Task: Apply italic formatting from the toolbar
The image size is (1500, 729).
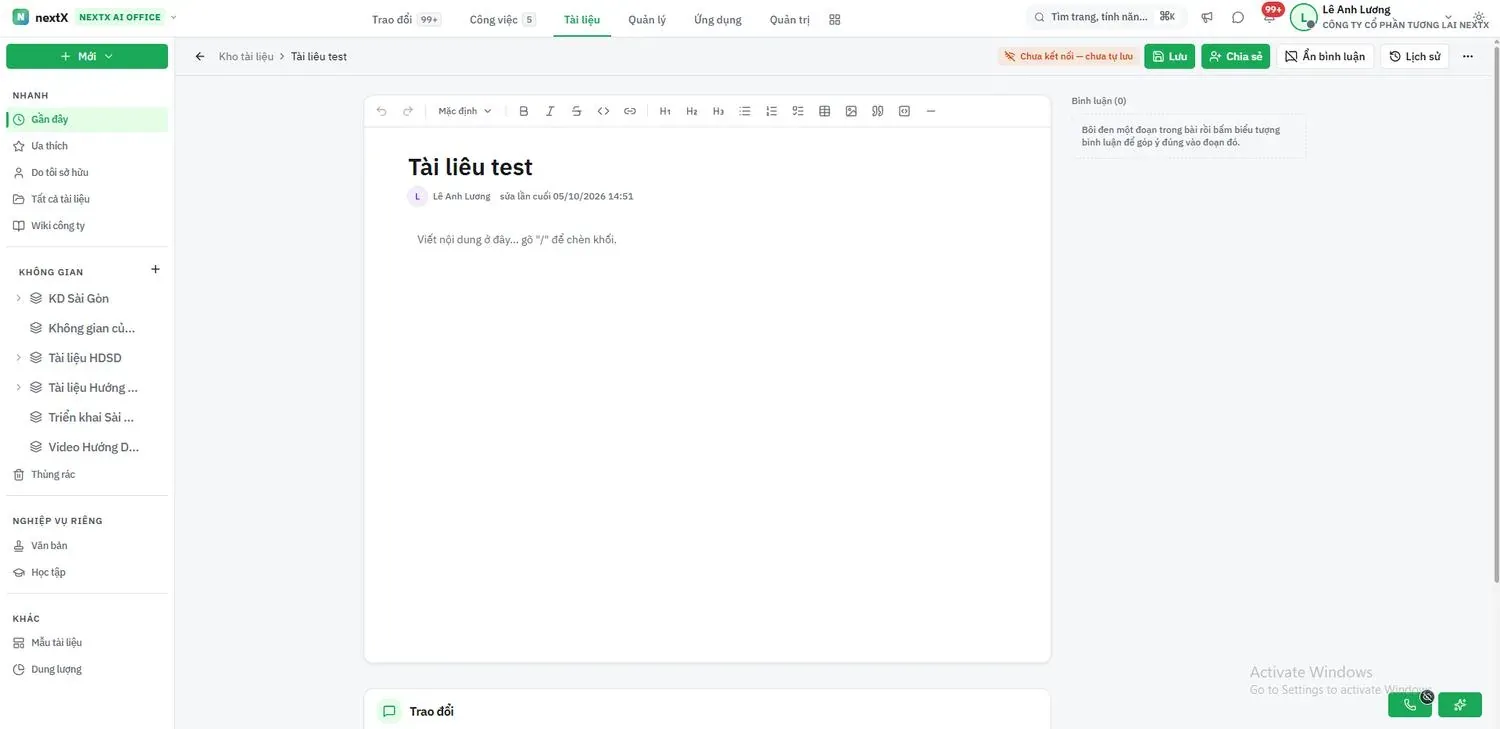Action: [550, 111]
